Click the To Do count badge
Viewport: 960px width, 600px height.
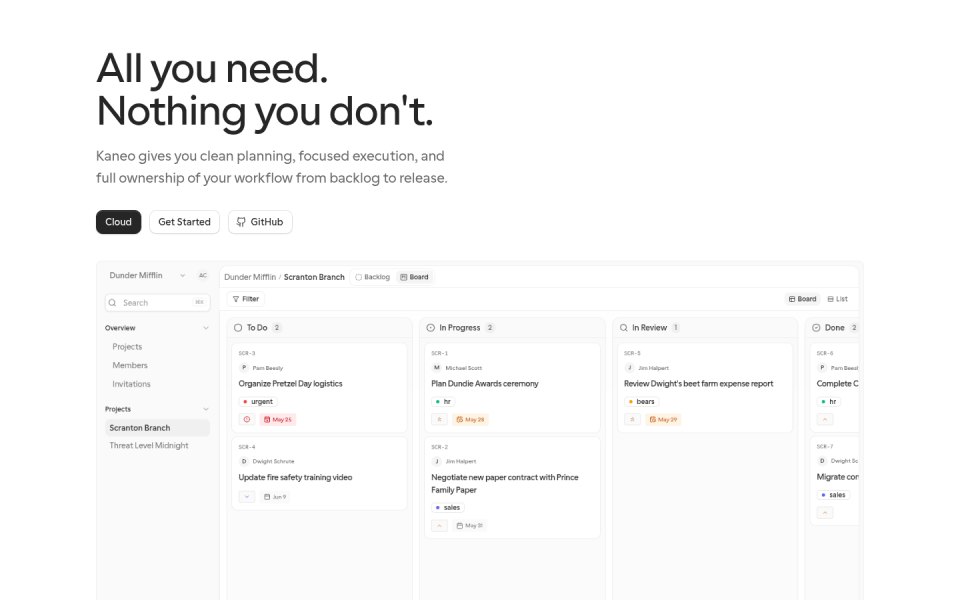pyautogui.click(x=277, y=328)
